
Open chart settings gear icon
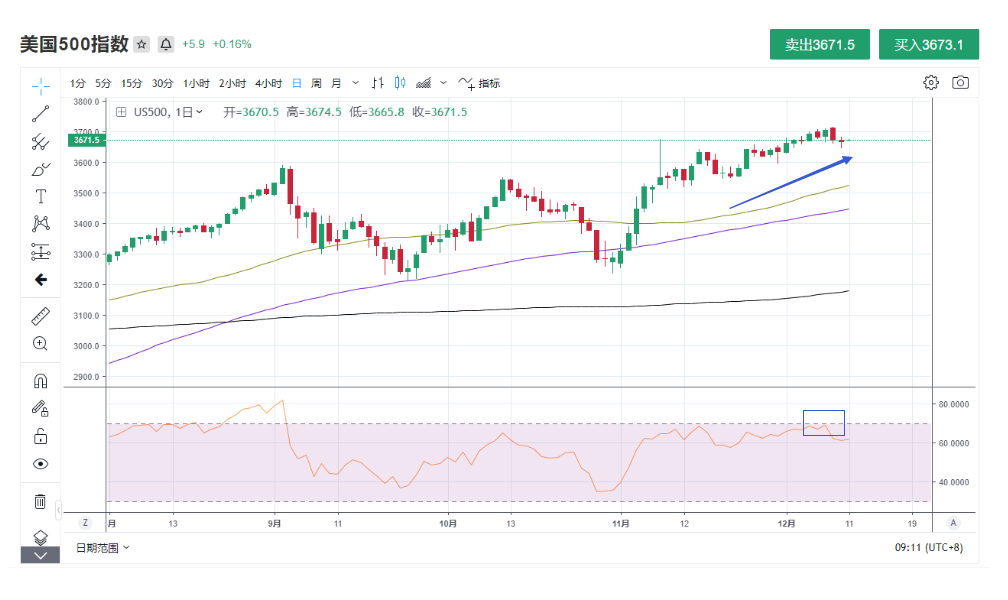pyautogui.click(x=931, y=82)
